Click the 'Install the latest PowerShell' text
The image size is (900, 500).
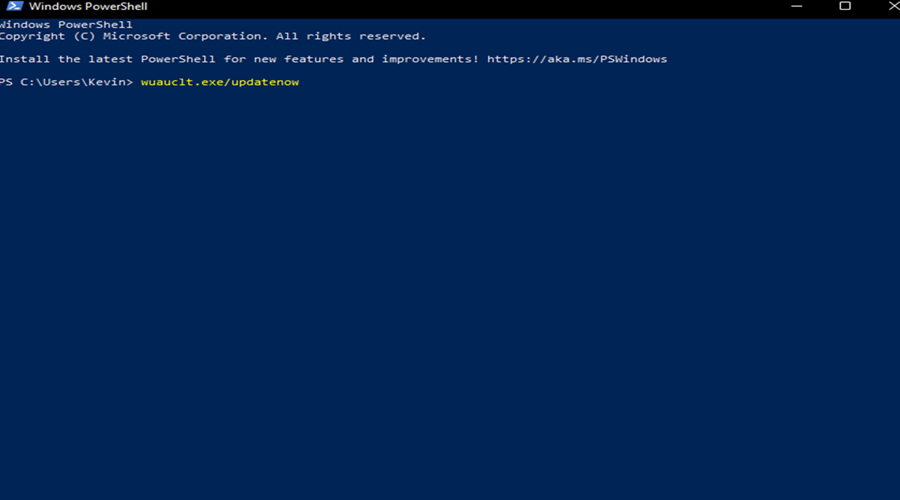coord(107,59)
